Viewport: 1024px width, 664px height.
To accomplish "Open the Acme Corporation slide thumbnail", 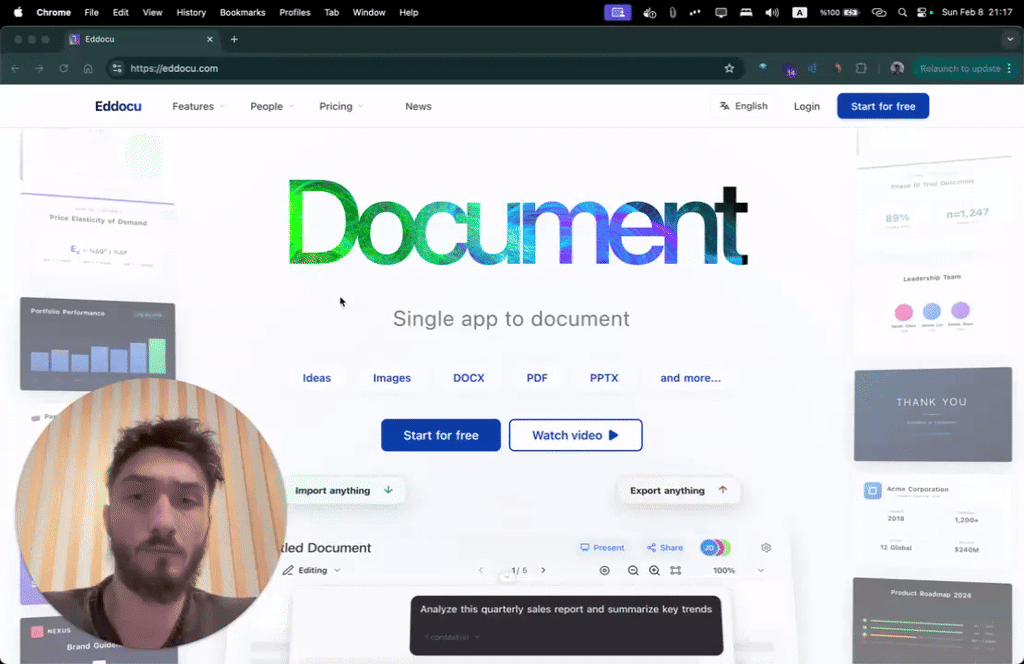I will (x=932, y=520).
